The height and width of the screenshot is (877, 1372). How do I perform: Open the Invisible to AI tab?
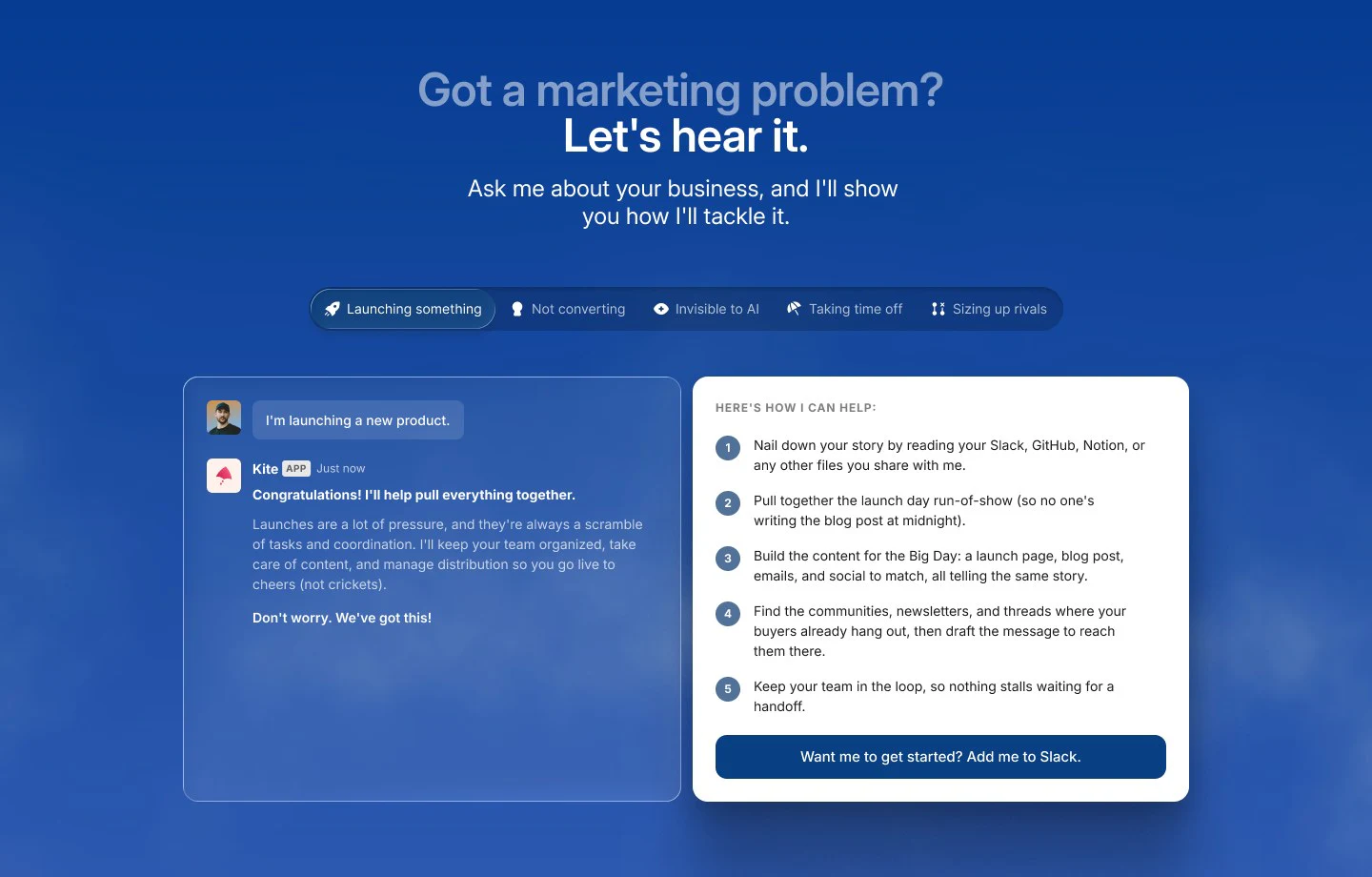click(706, 309)
